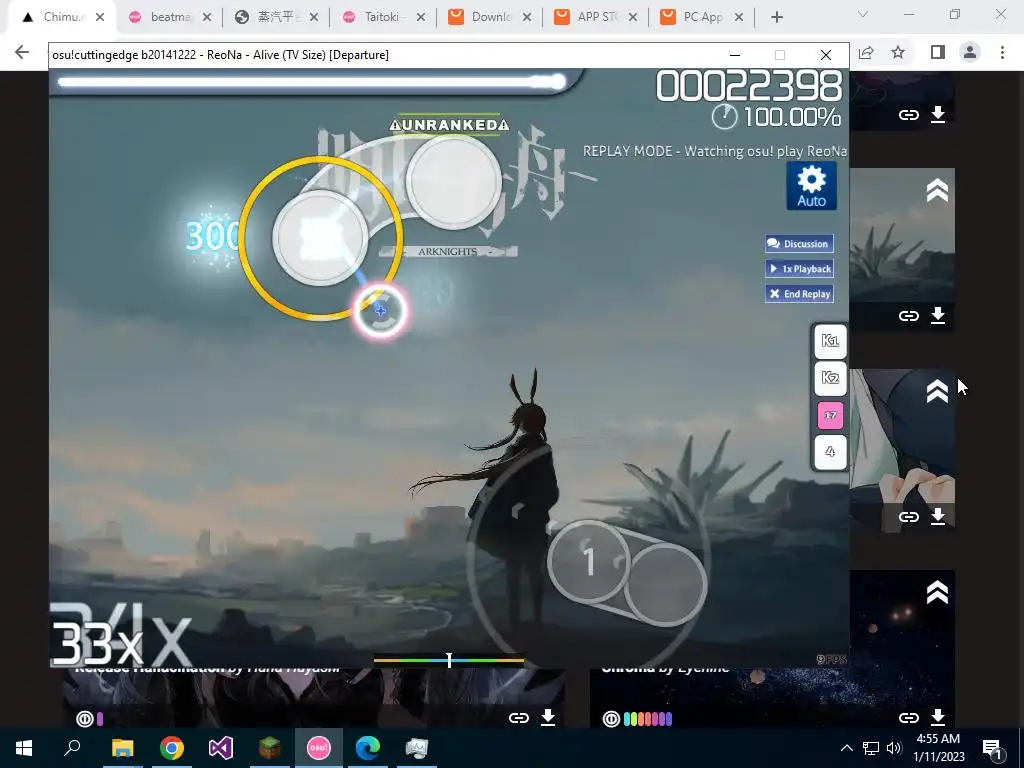Go back with Chrome's back arrow
This screenshot has width=1024, height=768.
tap(22, 52)
